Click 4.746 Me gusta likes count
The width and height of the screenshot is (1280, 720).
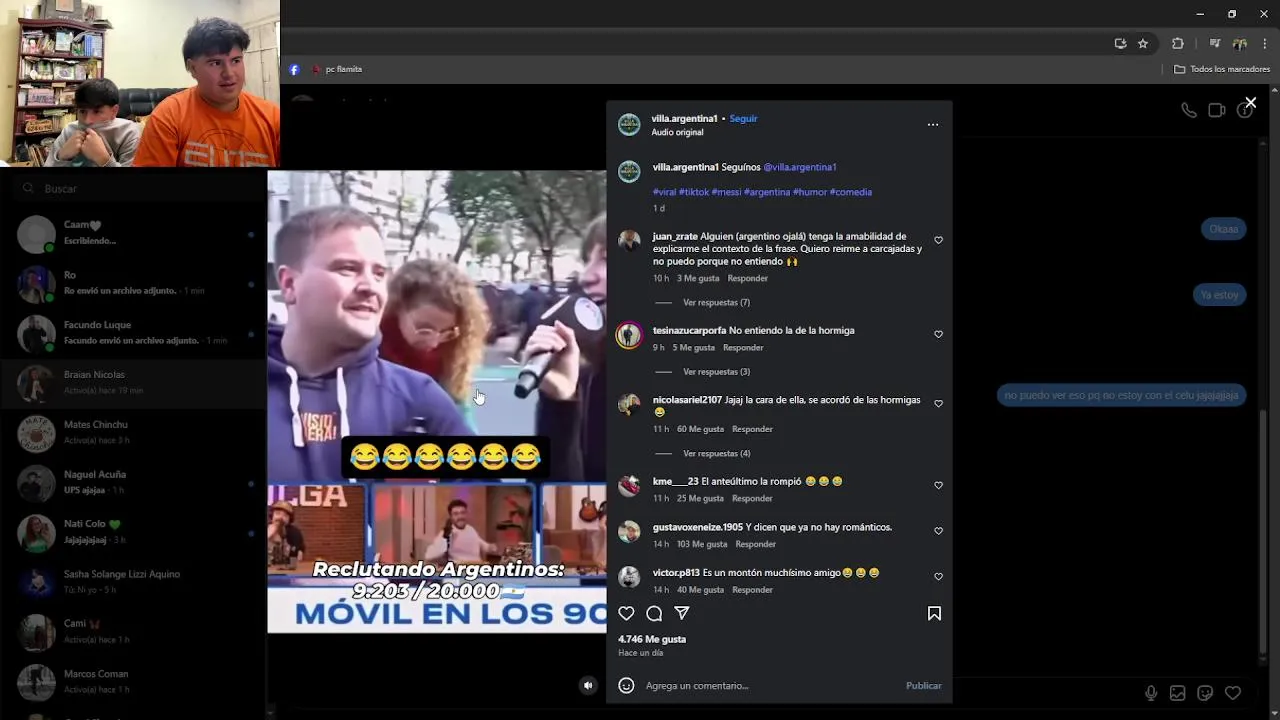652,639
